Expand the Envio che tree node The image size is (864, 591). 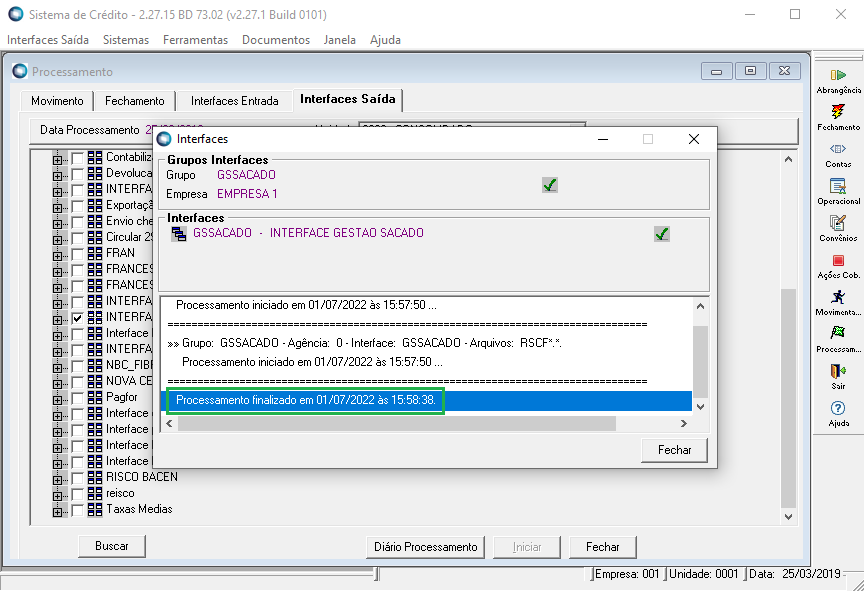(x=57, y=224)
